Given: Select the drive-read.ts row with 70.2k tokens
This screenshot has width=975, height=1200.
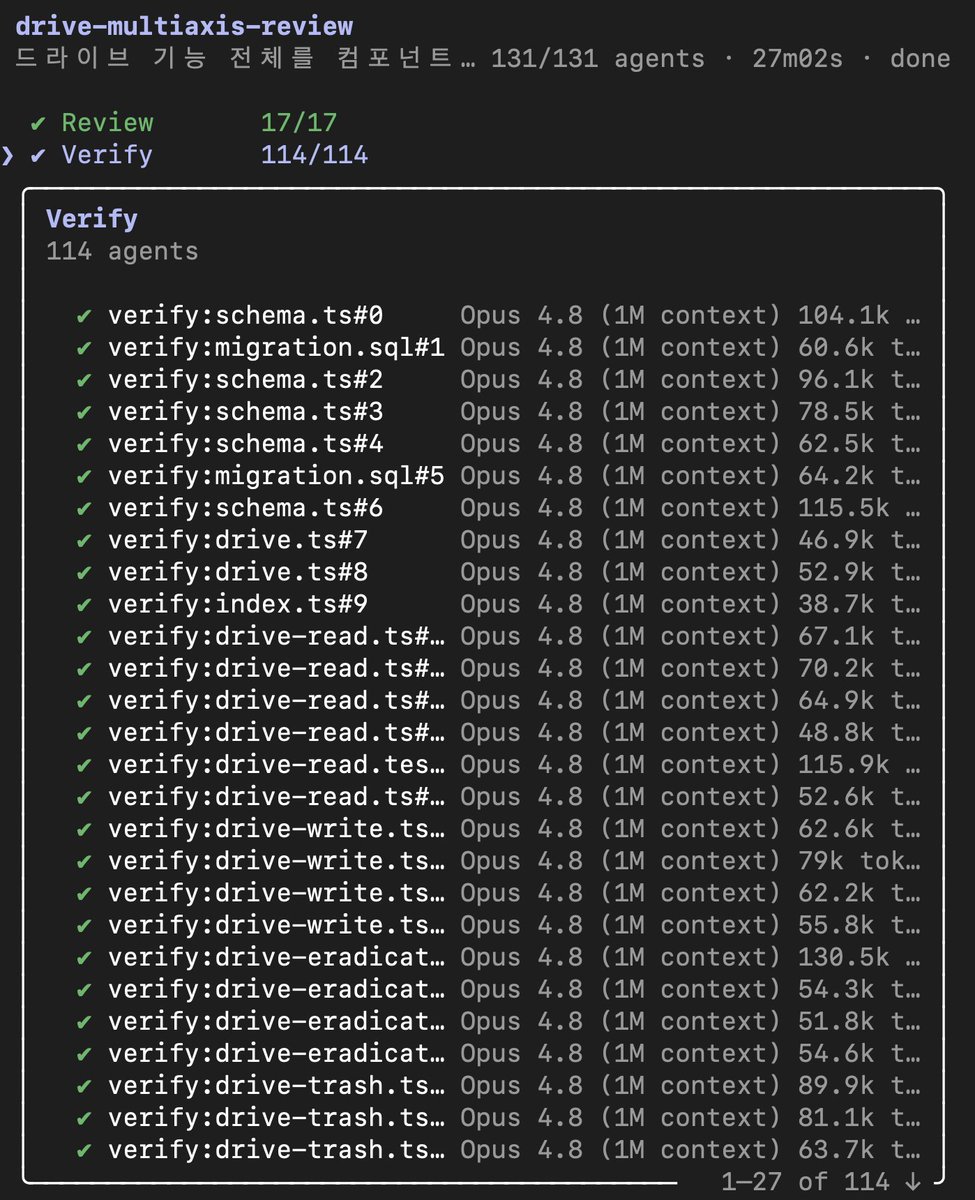Looking at the screenshot, I should (x=499, y=668).
